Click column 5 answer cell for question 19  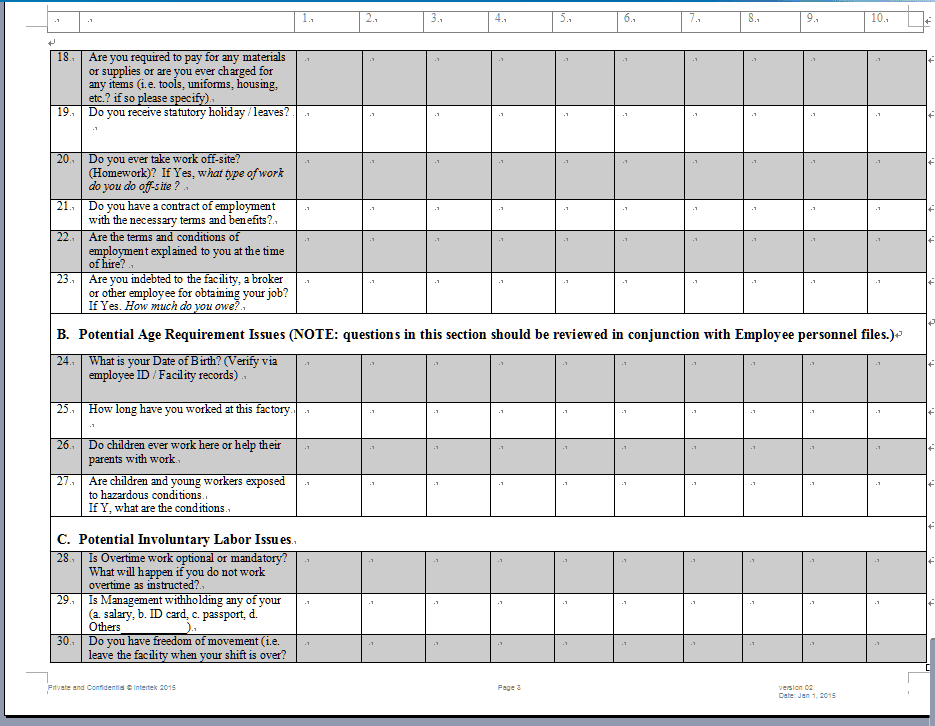pyautogui.click(x=586, y=128)
